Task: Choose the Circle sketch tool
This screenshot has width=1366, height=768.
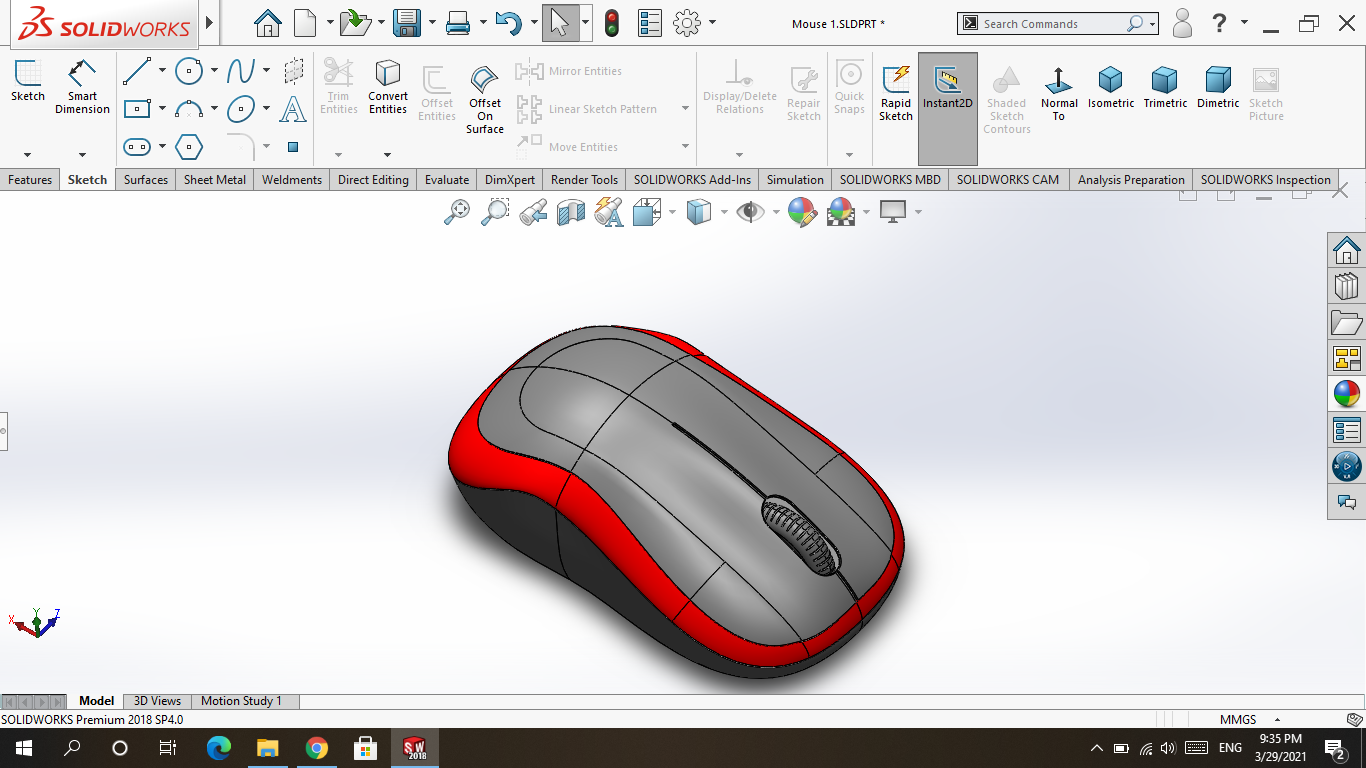Action: (189, 71)
